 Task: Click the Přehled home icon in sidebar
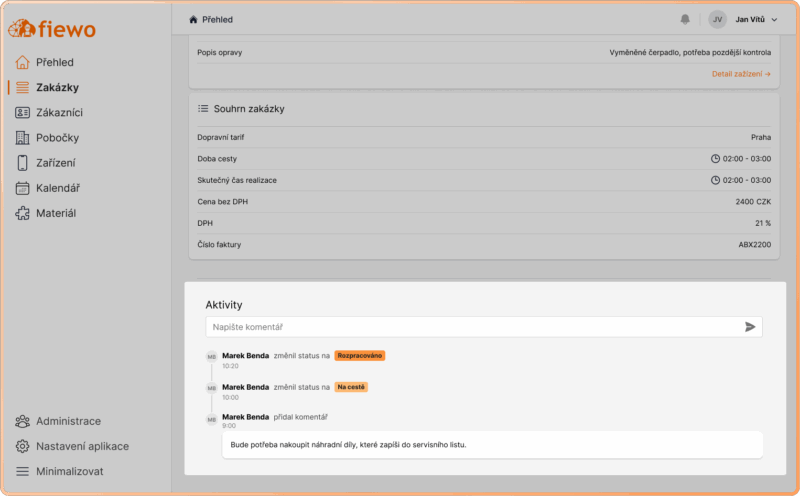[x=22, y=62]
